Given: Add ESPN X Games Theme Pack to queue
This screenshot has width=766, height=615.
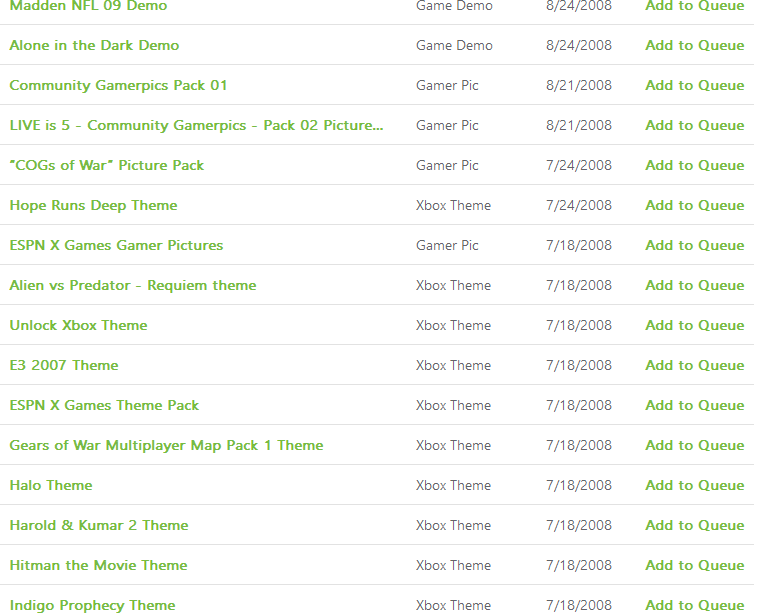Looking at the screenshot, I should click(x=695, y=406).
